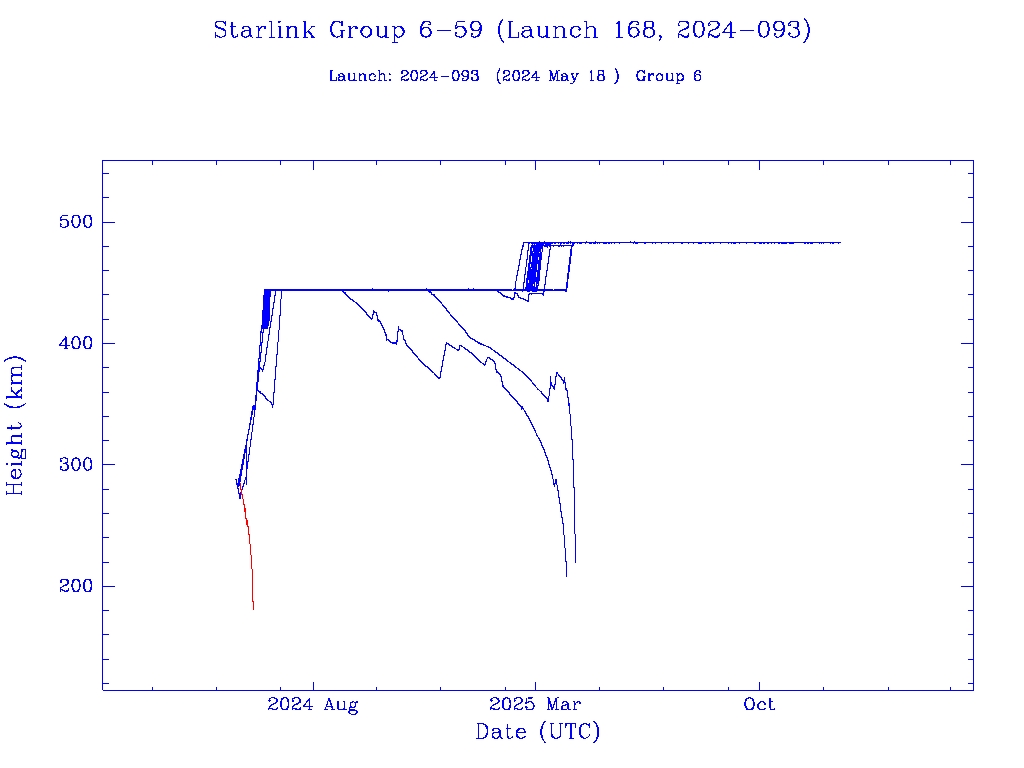Click the 2025 Mar x-axis label
1024x768 pixels.
click(x=535, y=705)
